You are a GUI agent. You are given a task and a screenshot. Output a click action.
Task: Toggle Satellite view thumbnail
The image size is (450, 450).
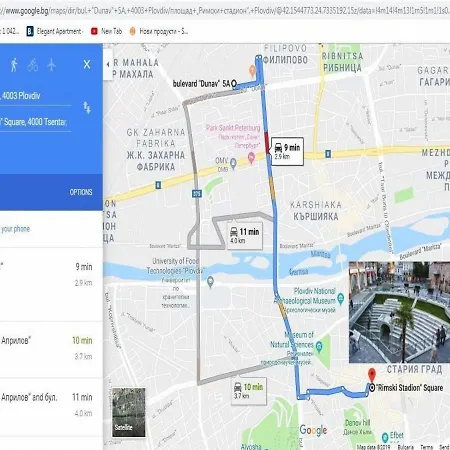pos(128,412)
